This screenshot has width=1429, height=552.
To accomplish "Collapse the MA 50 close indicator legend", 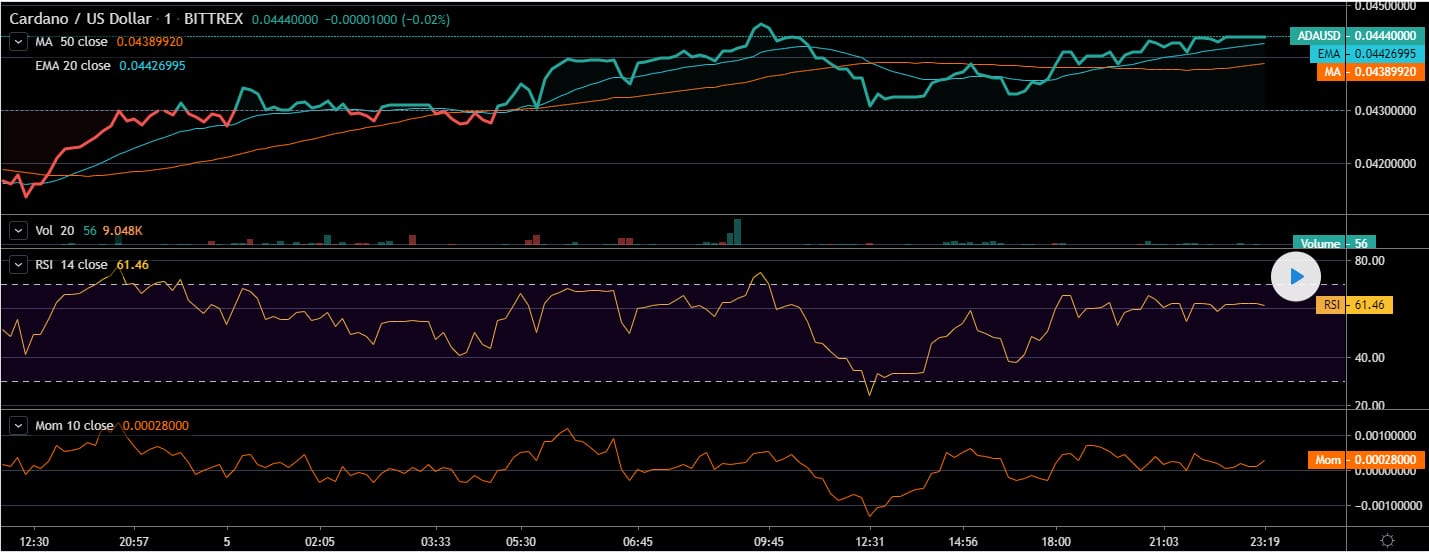I will (x=18, y=41).
